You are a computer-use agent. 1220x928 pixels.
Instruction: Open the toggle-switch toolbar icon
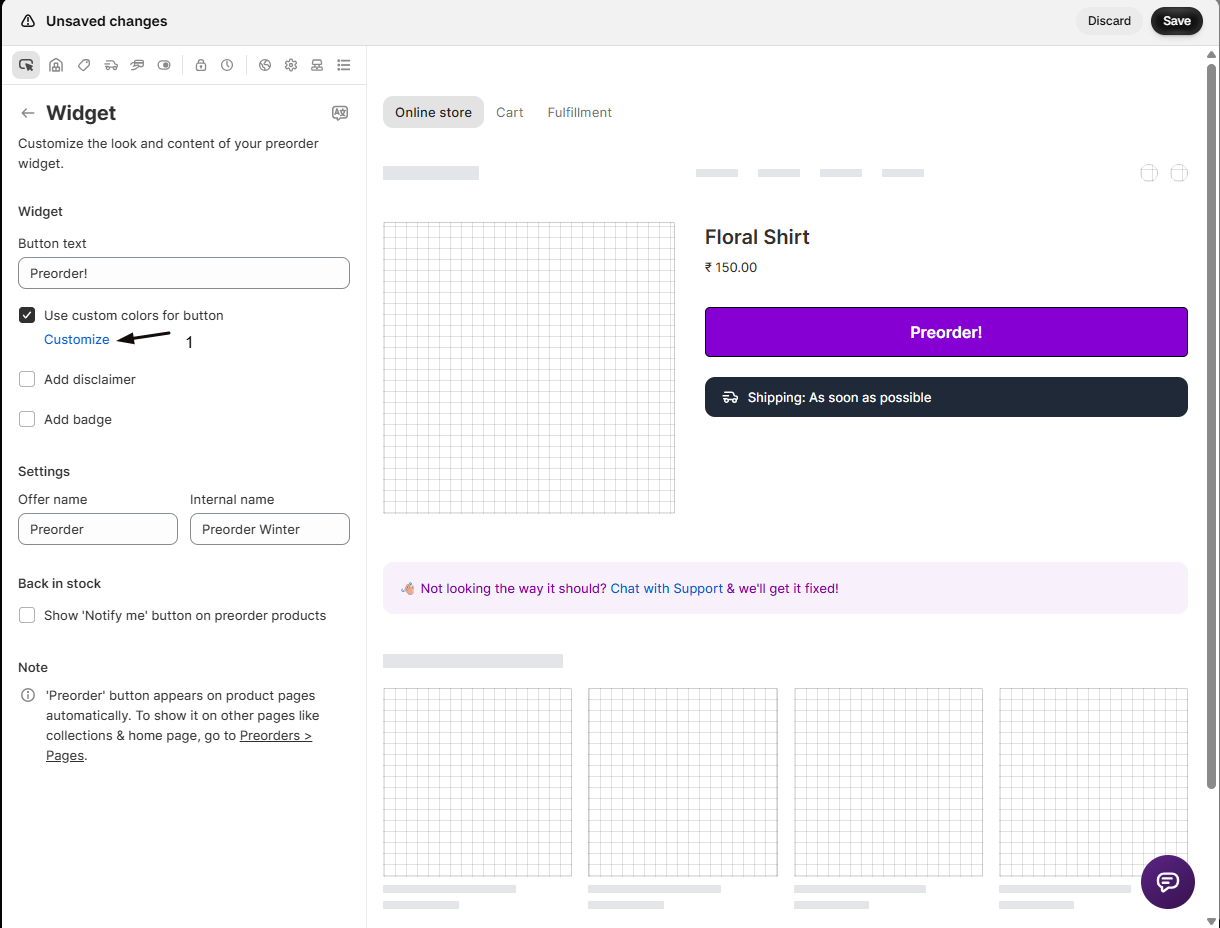[164, 65]
